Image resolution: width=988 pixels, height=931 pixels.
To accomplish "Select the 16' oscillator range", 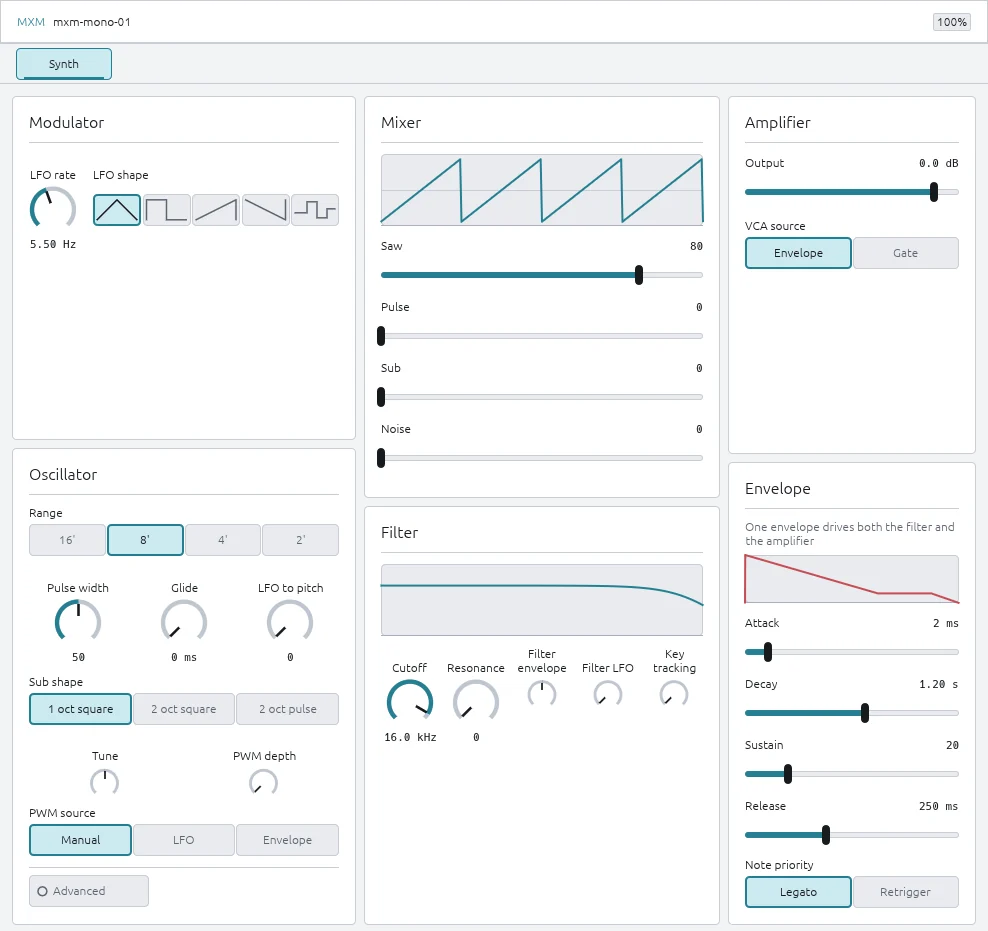I will [x=67, y=540].
